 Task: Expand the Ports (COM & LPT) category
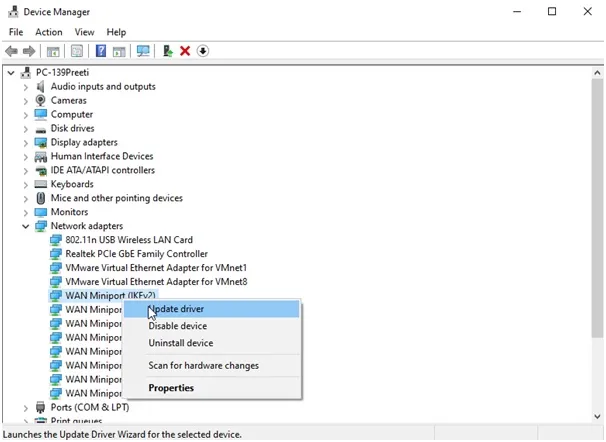click(26, 408)
